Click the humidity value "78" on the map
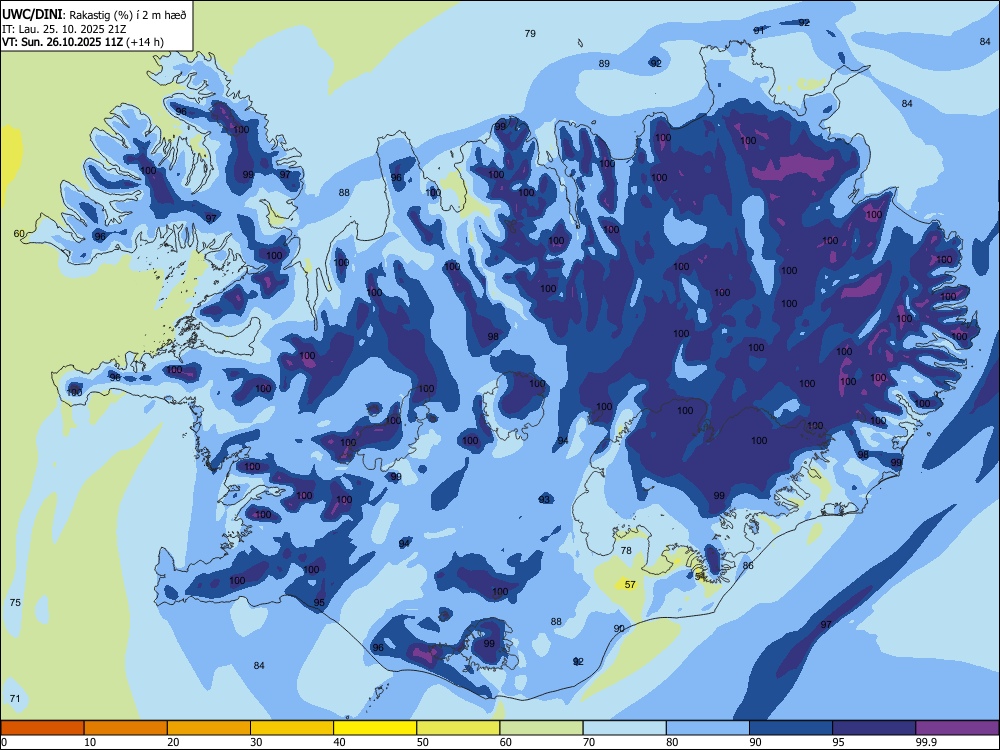The height and width of the screenshot is (750, 1000). tap(626, 550)
